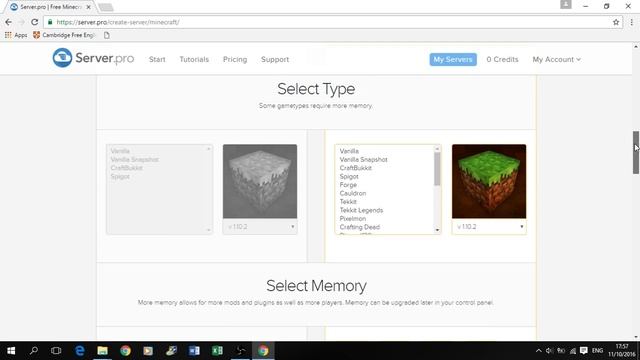Open the Apps bookmarks shortcut
The width and height of the screenshot is (640, 360).
click(x=16, y=35)
